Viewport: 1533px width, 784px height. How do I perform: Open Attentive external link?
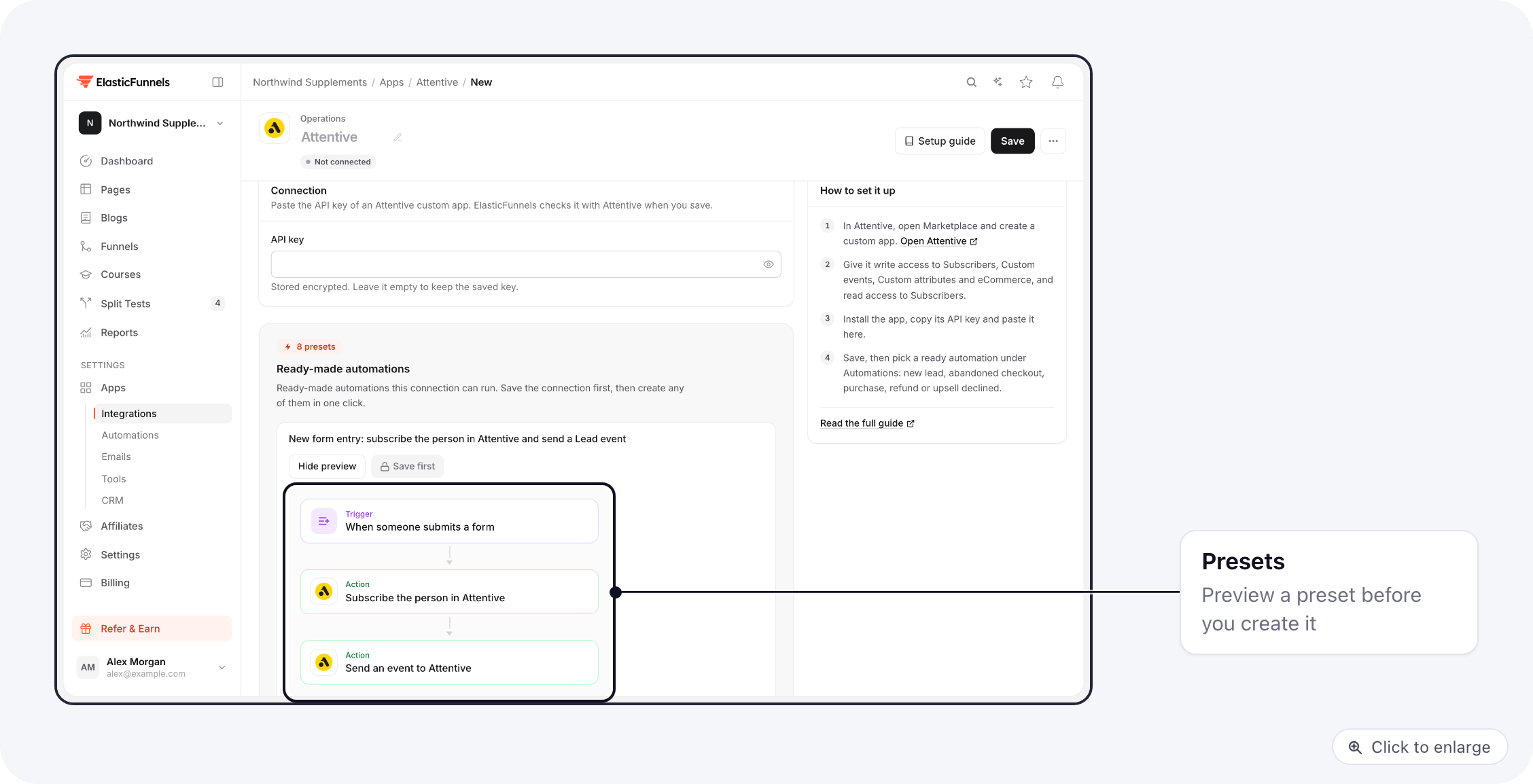click(x=938, y=241)
